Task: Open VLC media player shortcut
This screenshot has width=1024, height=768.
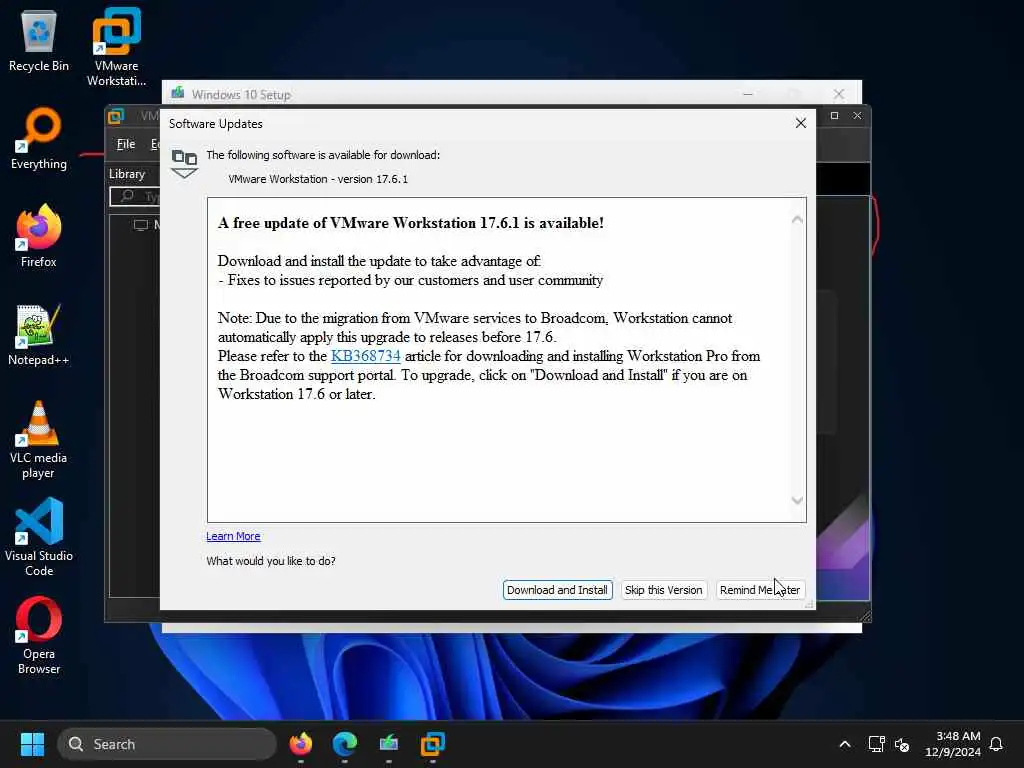Action: 39,440
